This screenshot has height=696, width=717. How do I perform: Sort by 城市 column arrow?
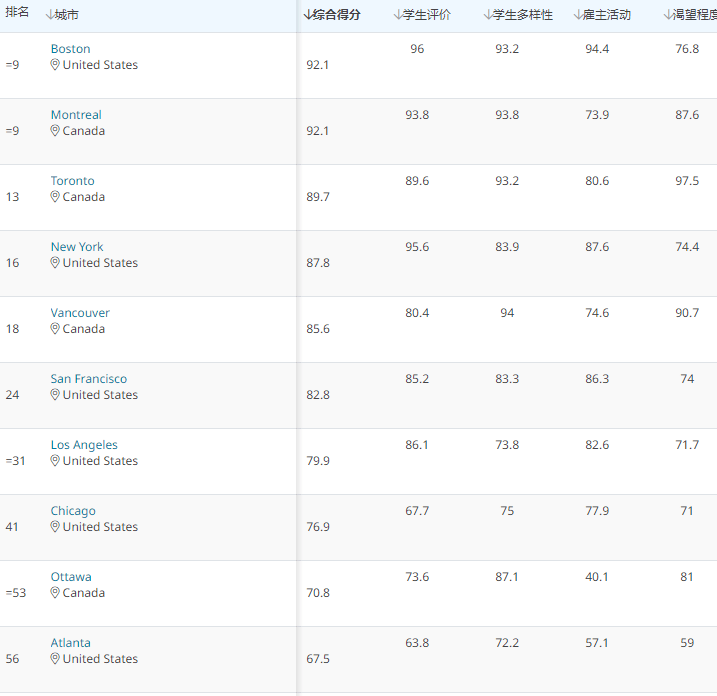pyautogui.click(x=50, y=15)
